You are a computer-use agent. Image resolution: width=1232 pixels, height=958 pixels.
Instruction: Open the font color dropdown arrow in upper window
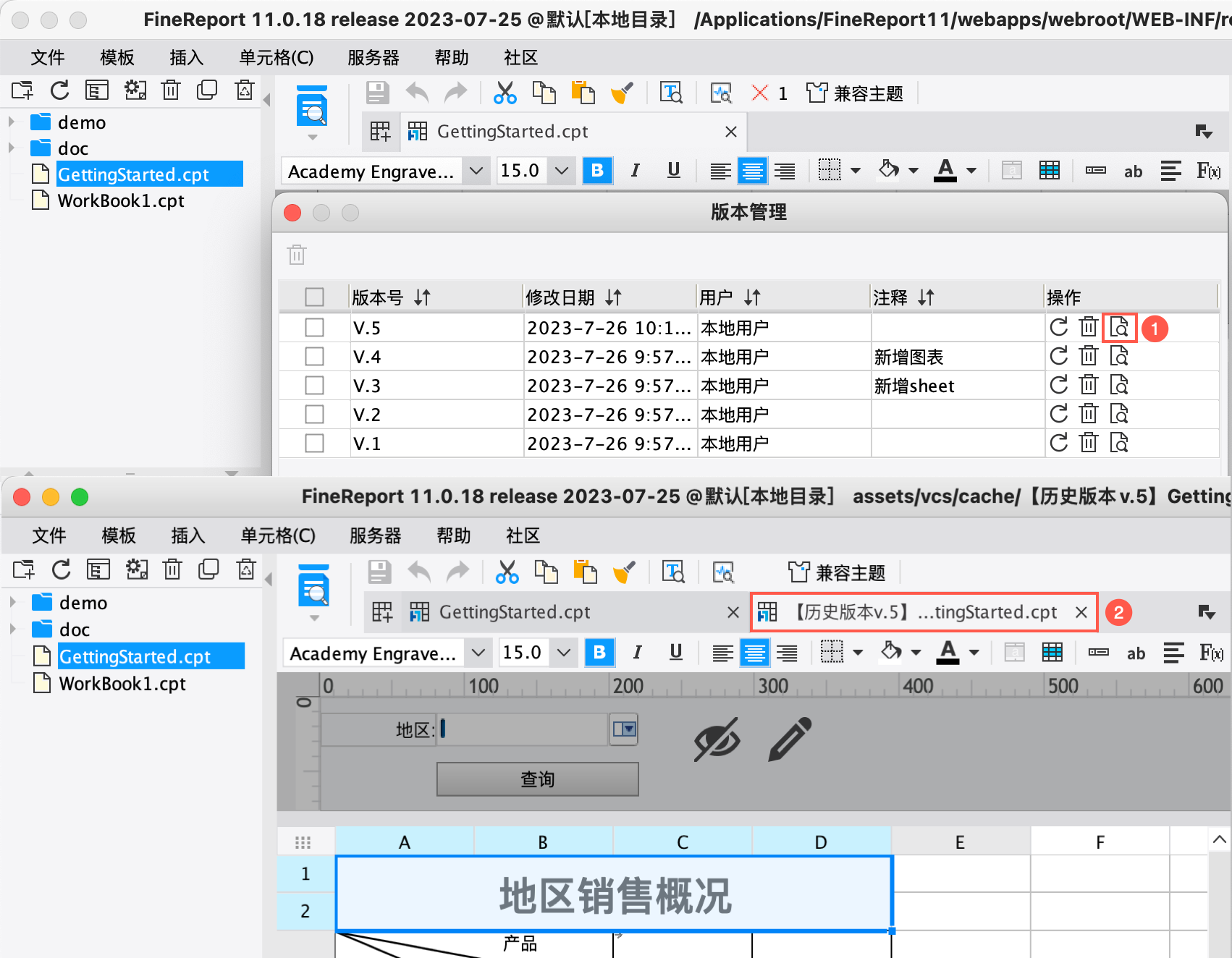pyautogui.click(x=971, y=171)
